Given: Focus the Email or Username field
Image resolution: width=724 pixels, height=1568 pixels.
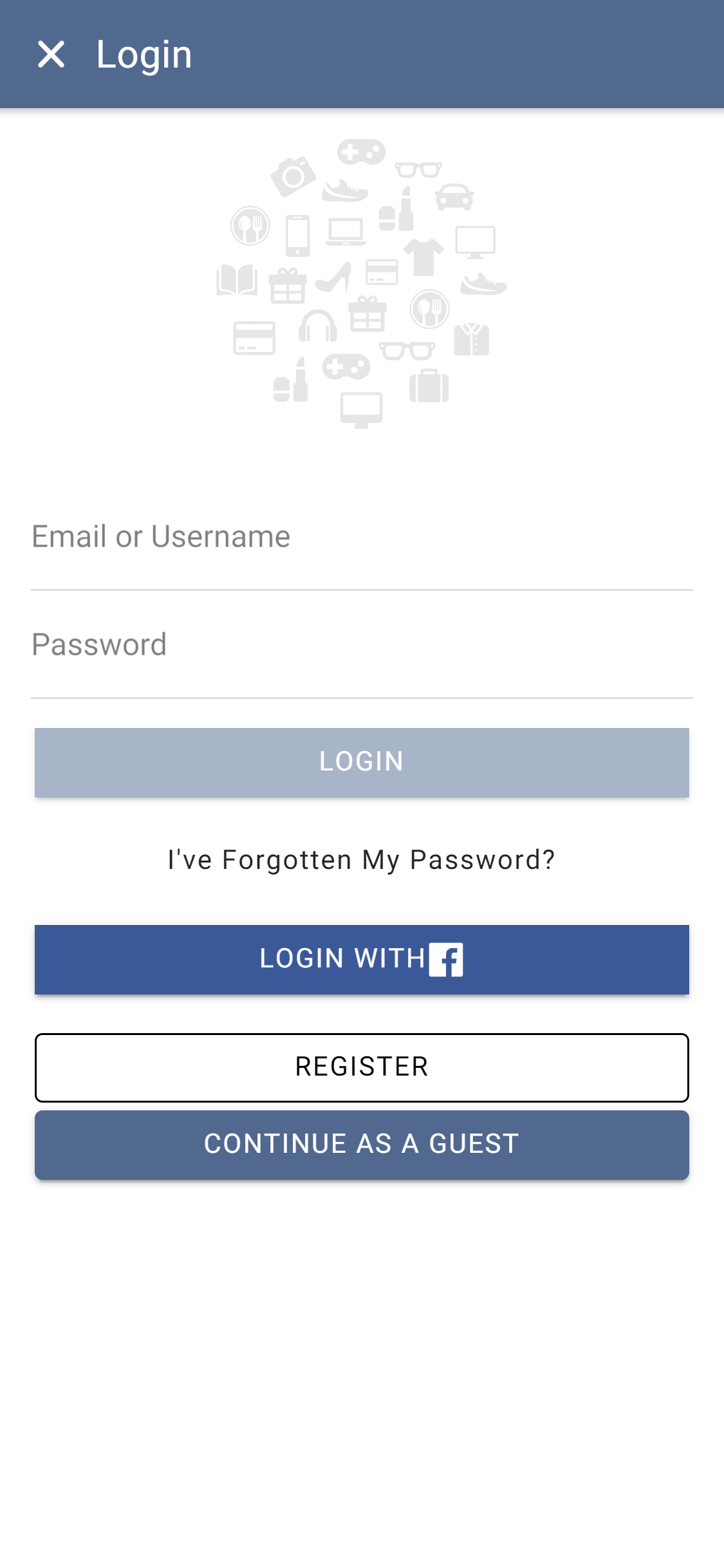Looking at the screenshot, I should 362,537.
